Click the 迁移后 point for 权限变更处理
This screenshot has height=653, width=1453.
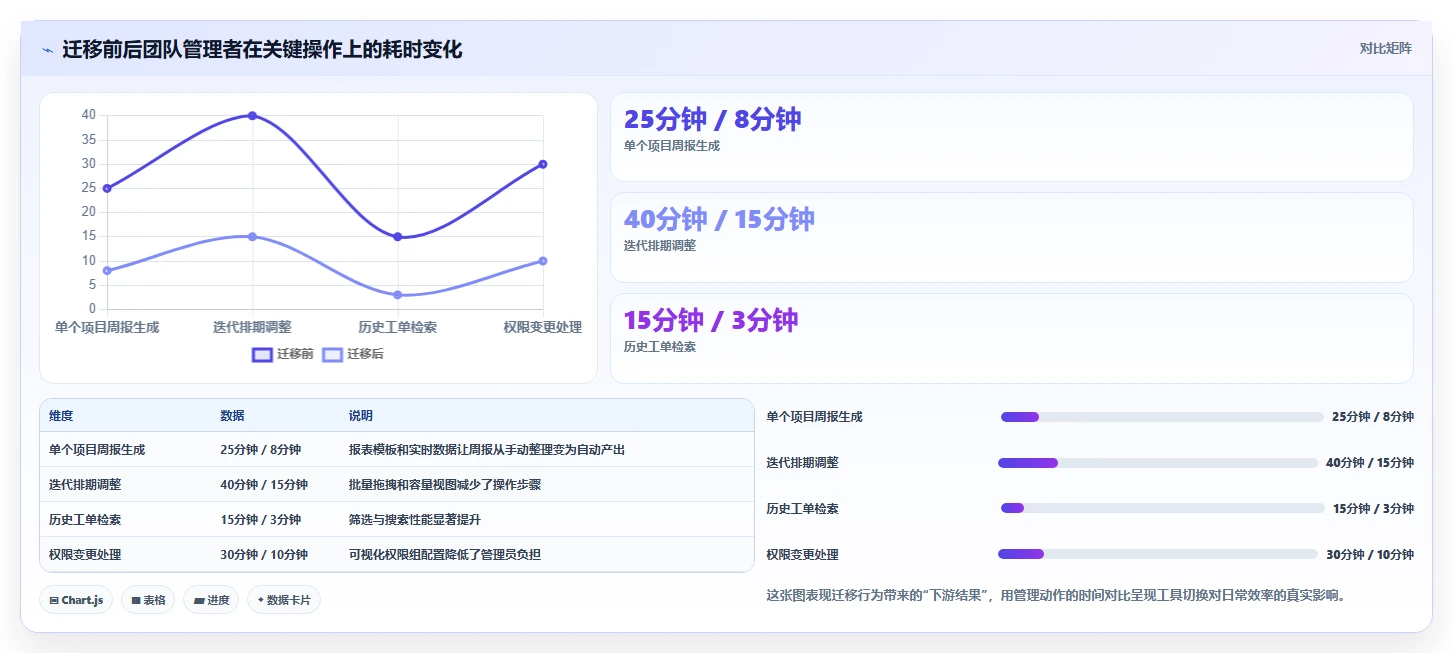(x=543, y=261)
